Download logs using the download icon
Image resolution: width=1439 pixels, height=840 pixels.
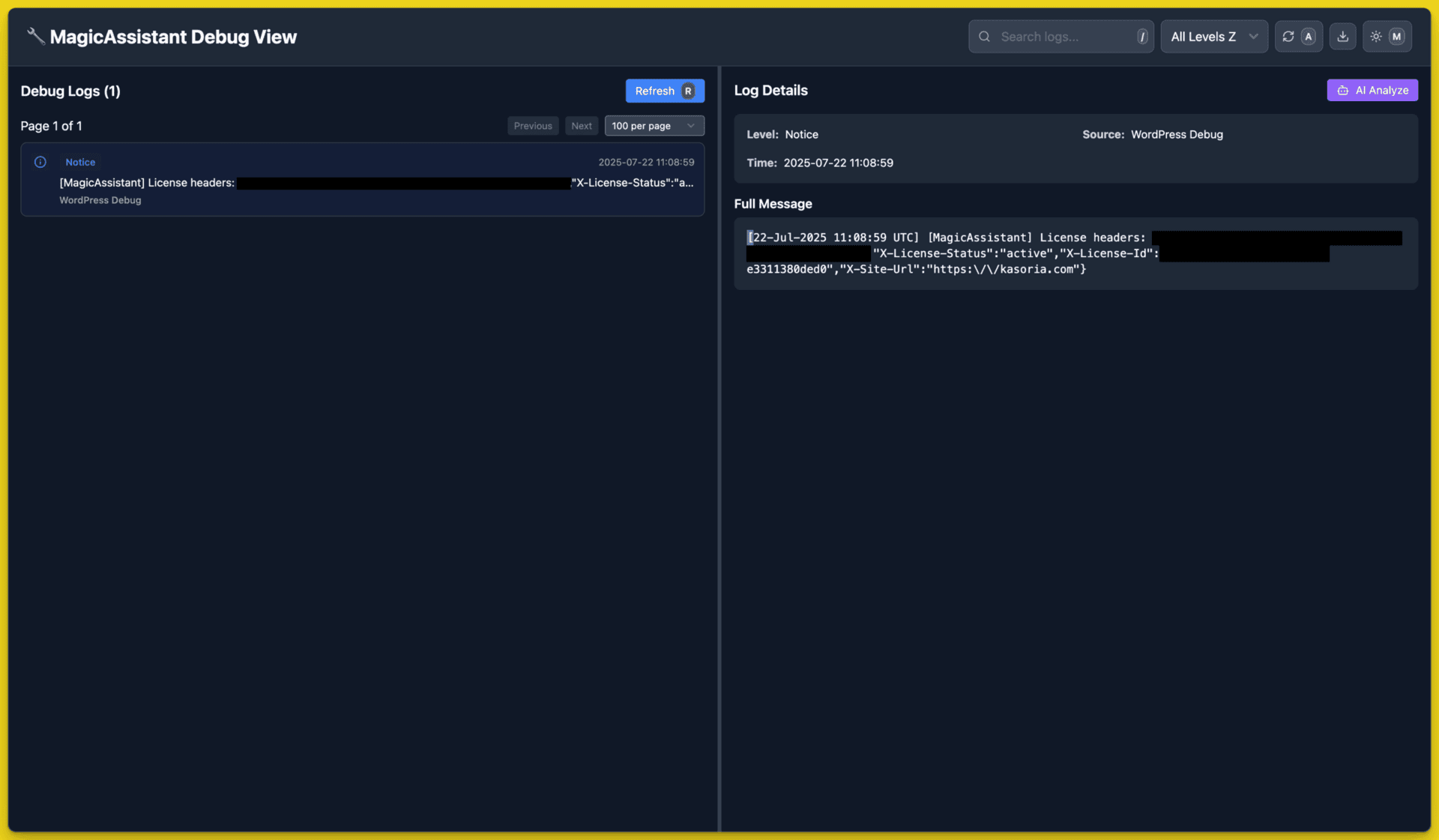click(x=1342, y=37)
